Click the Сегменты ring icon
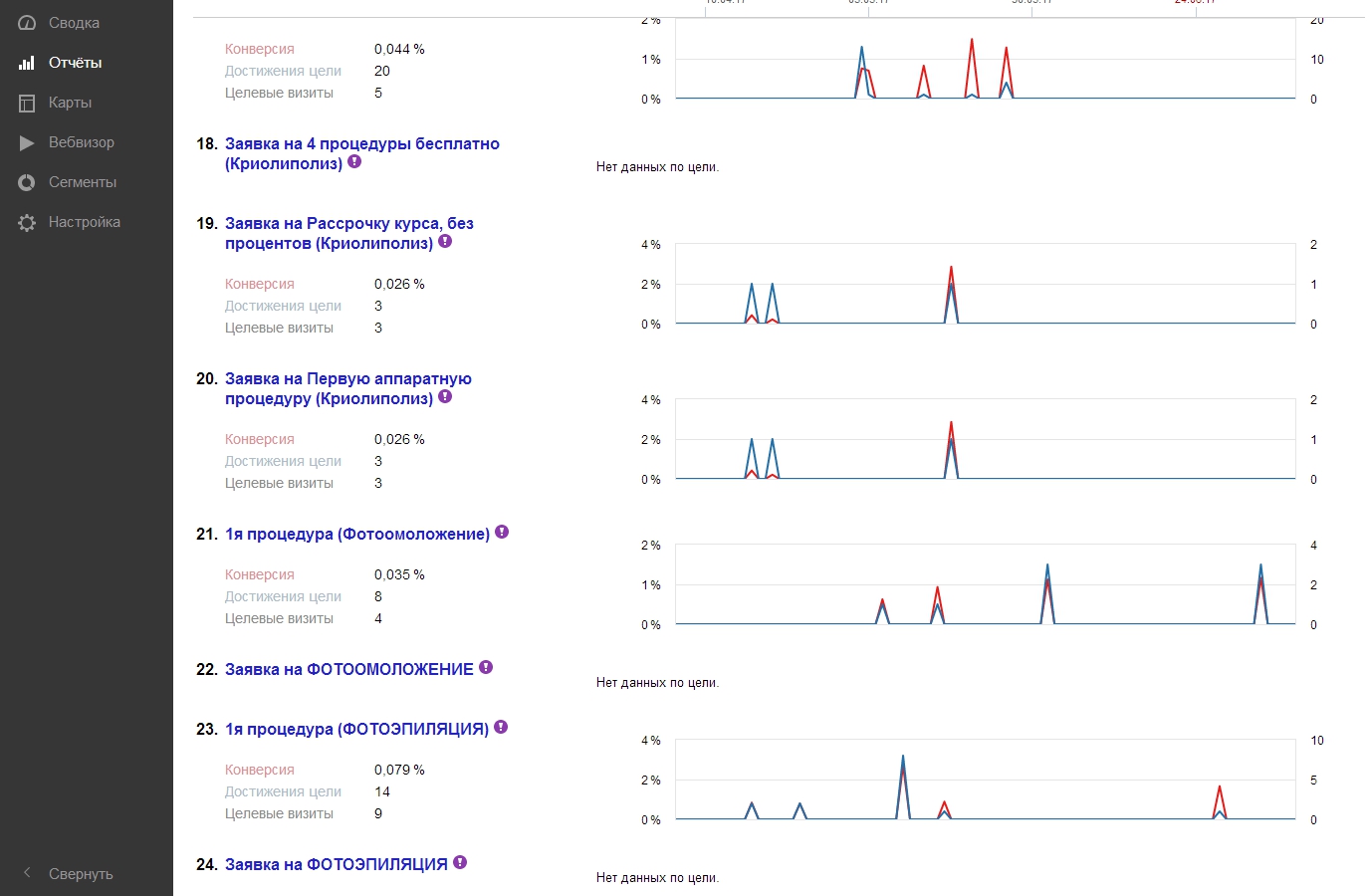This screenshot has width=1370, height=896. (x=27, y=182)
